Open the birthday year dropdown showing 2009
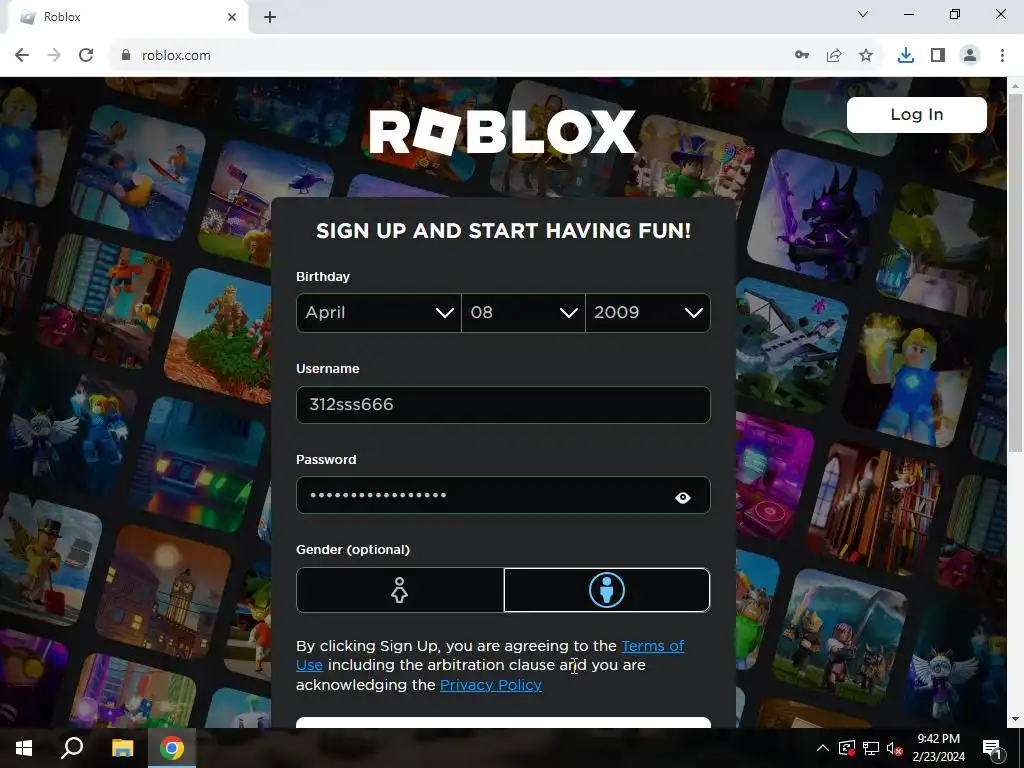Image resolution: width=1024 pixels, height=768 pixels. pyautogui.click(x=648, y=313)
